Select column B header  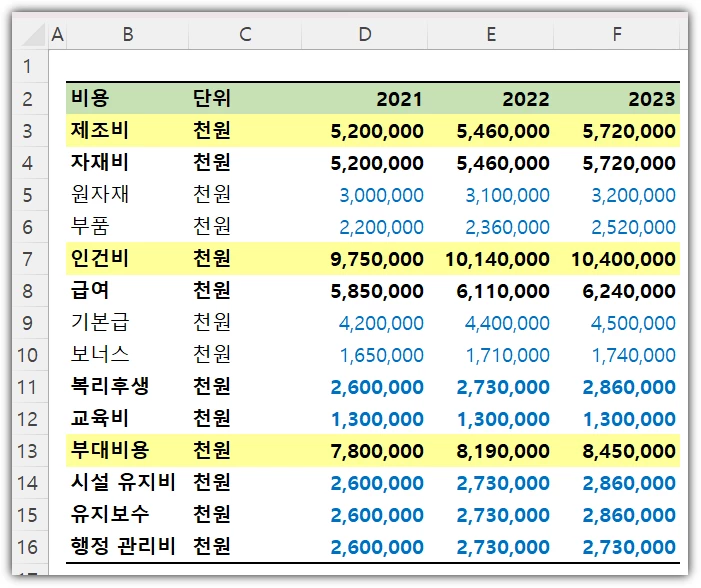(128, 34)
